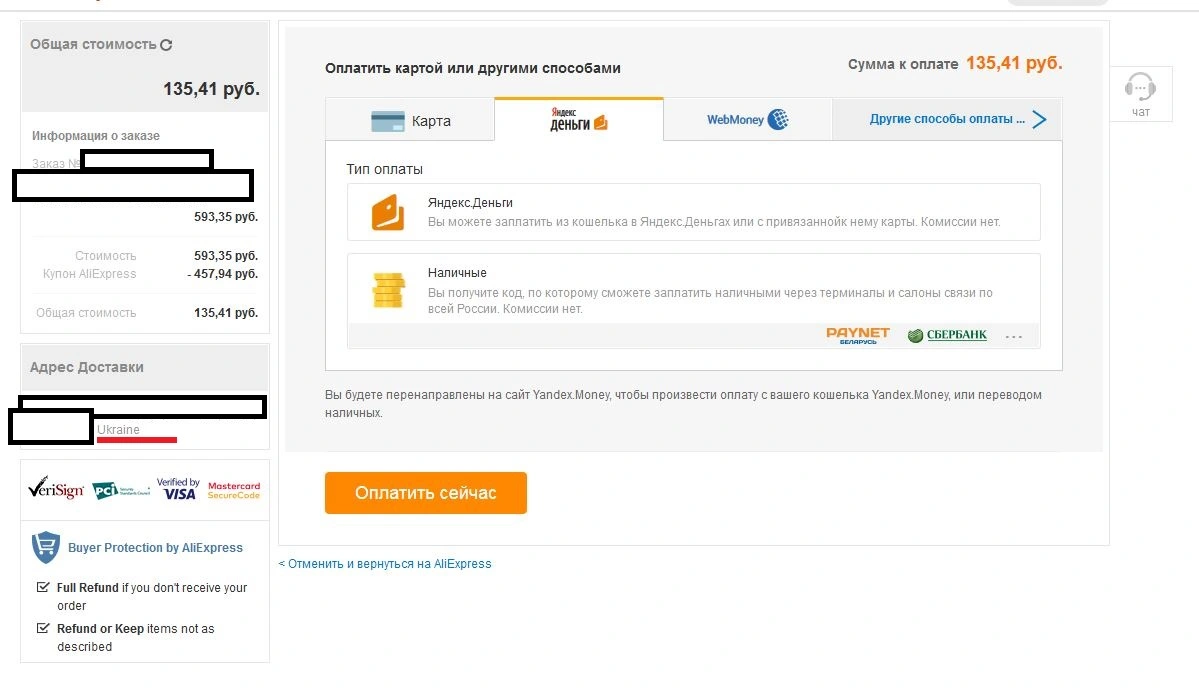Open the Другие способы оплаты tab
1199x696 pixels.
947,119
